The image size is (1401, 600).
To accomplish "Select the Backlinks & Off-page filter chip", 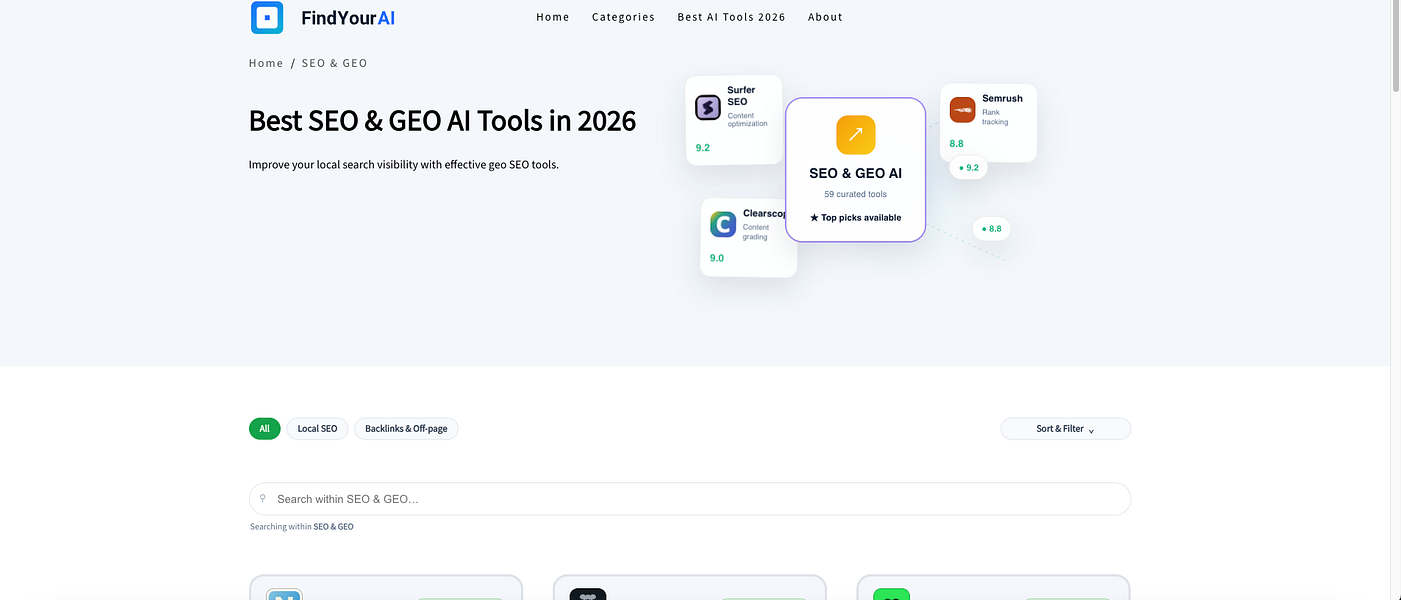I will (406, 429).
